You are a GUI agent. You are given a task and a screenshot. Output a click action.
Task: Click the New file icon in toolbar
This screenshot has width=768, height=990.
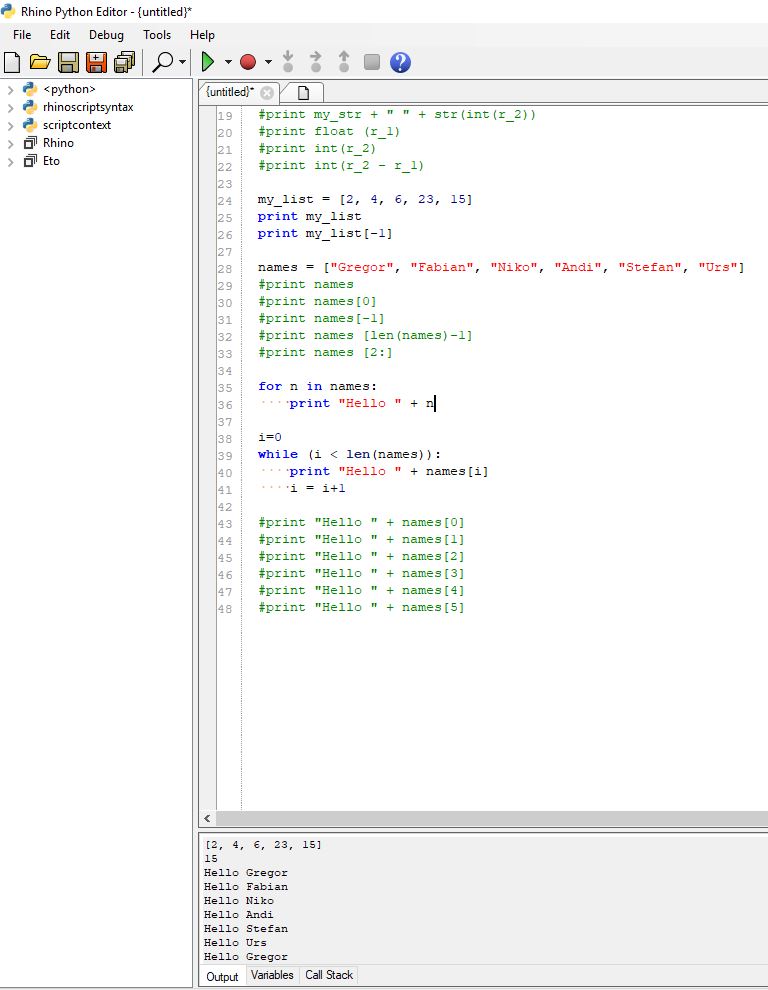tap(13, 63)
